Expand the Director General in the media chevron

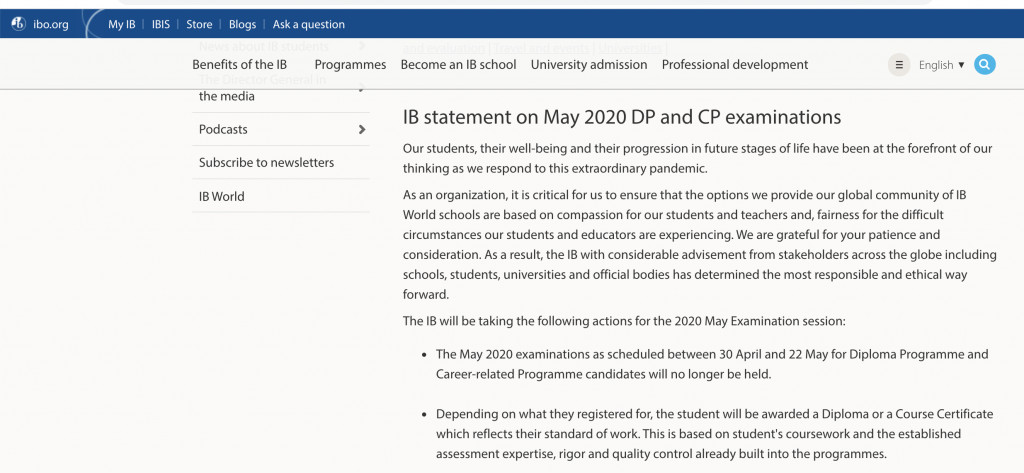362,89
